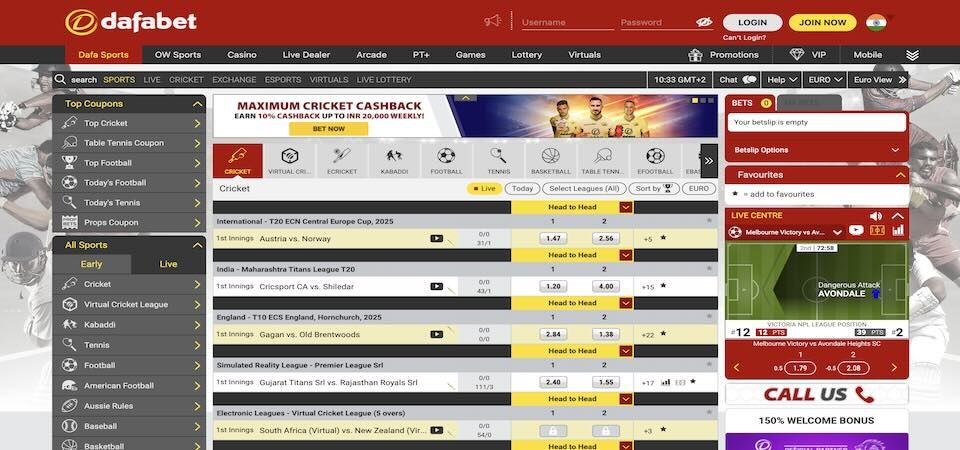Select the Virtual Cricket sport tile
Screen dimensions: 960x450
pos(290,160)
